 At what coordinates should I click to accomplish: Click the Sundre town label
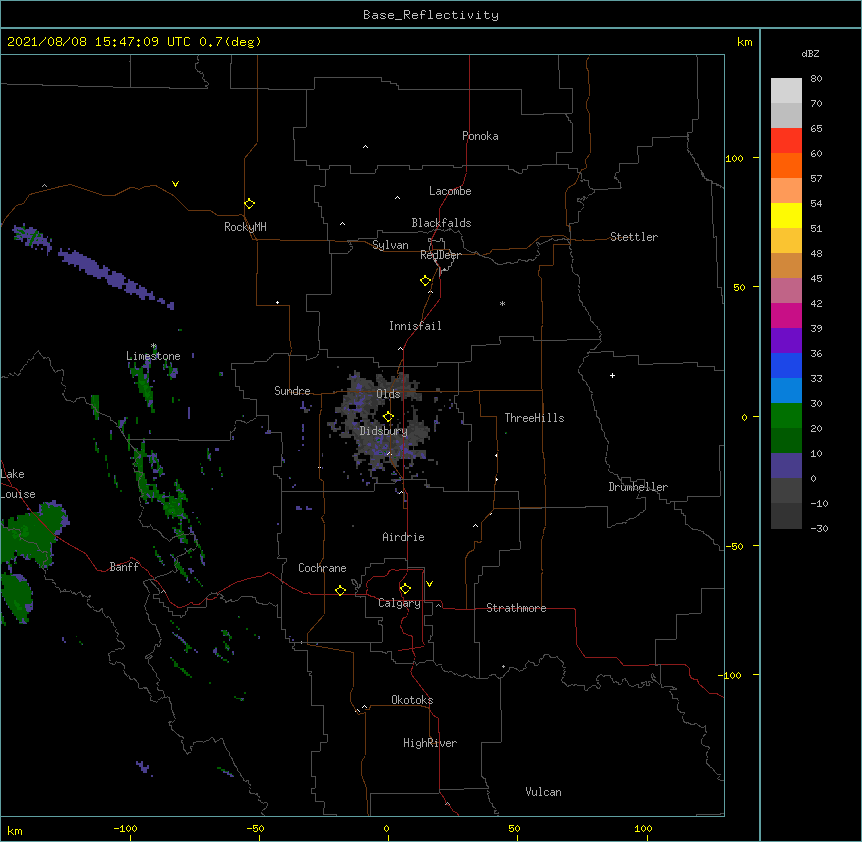(x=292, y=391)
